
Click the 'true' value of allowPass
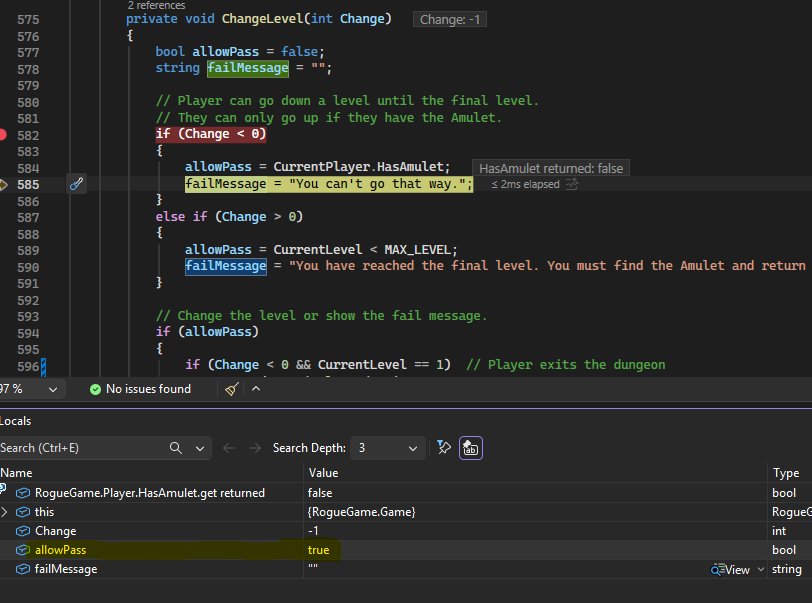318,550
